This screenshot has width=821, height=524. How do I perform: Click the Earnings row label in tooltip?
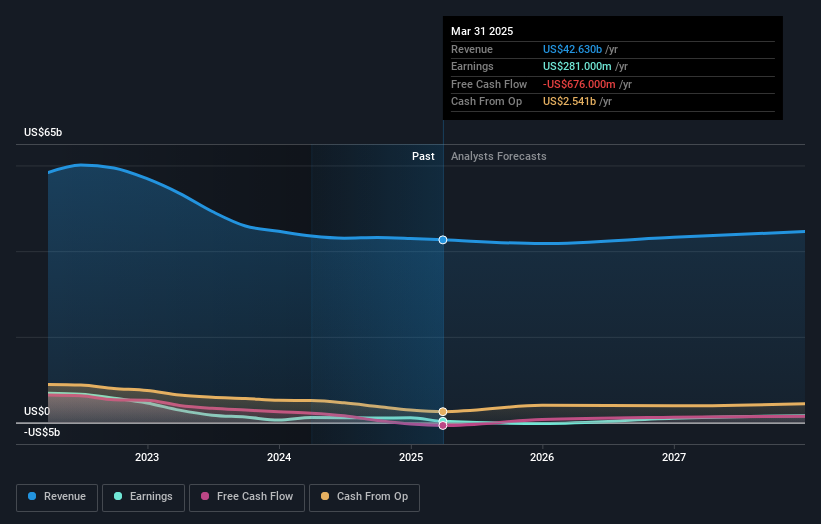472,66
